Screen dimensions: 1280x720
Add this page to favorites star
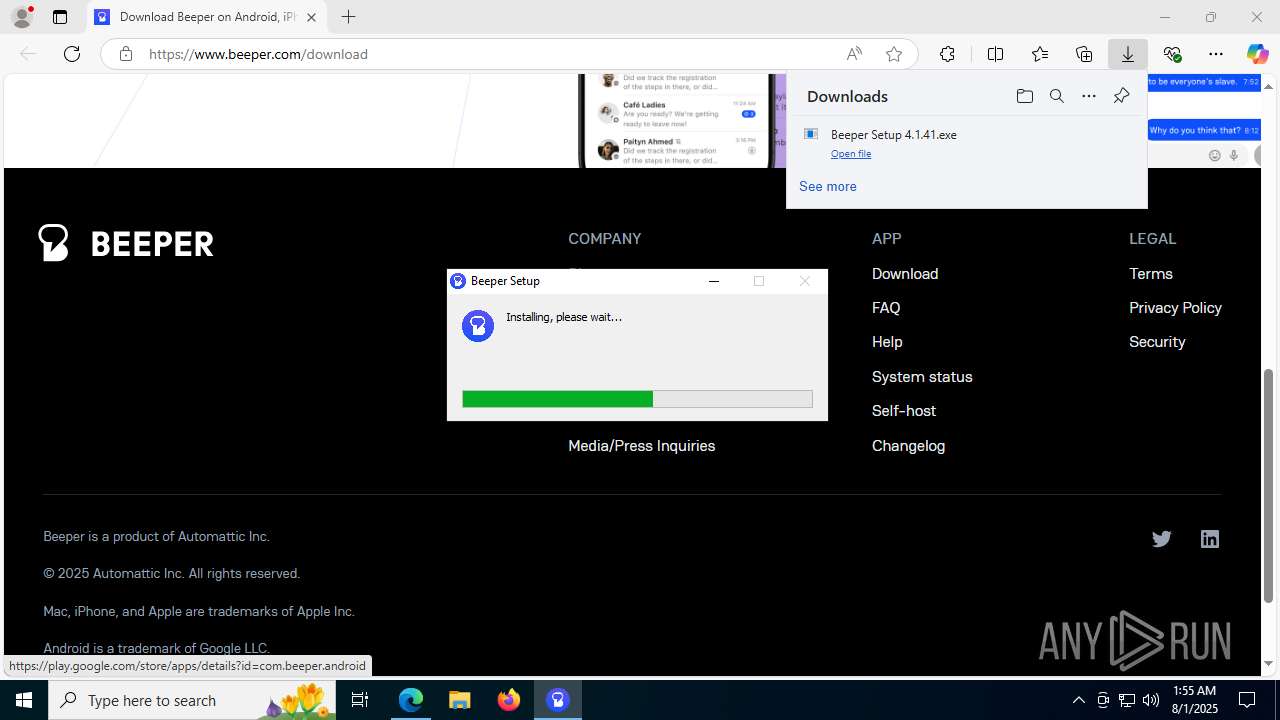(x=894, y=54)
